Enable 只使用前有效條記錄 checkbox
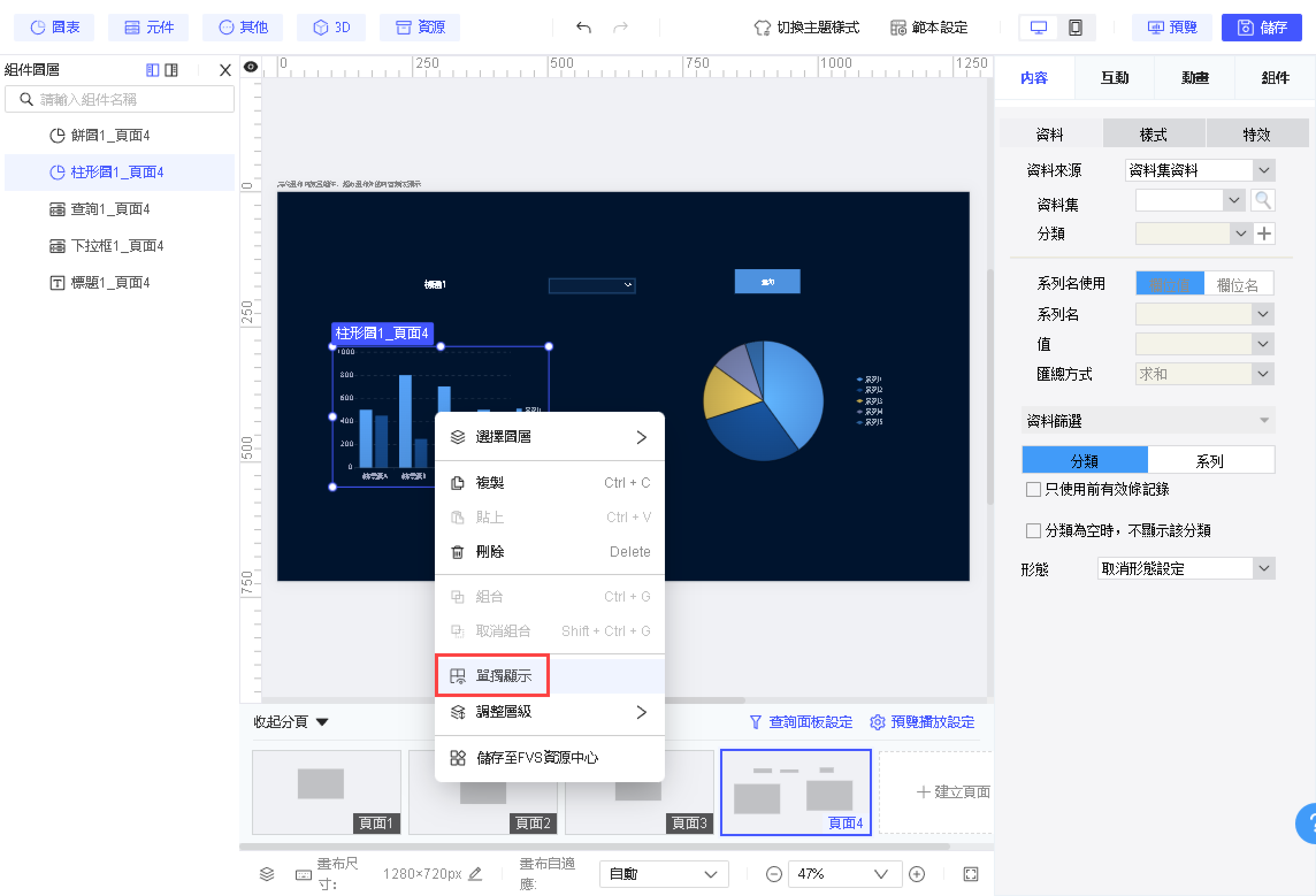This screenshot has height=896, width=1316. tap(1033, 489)
